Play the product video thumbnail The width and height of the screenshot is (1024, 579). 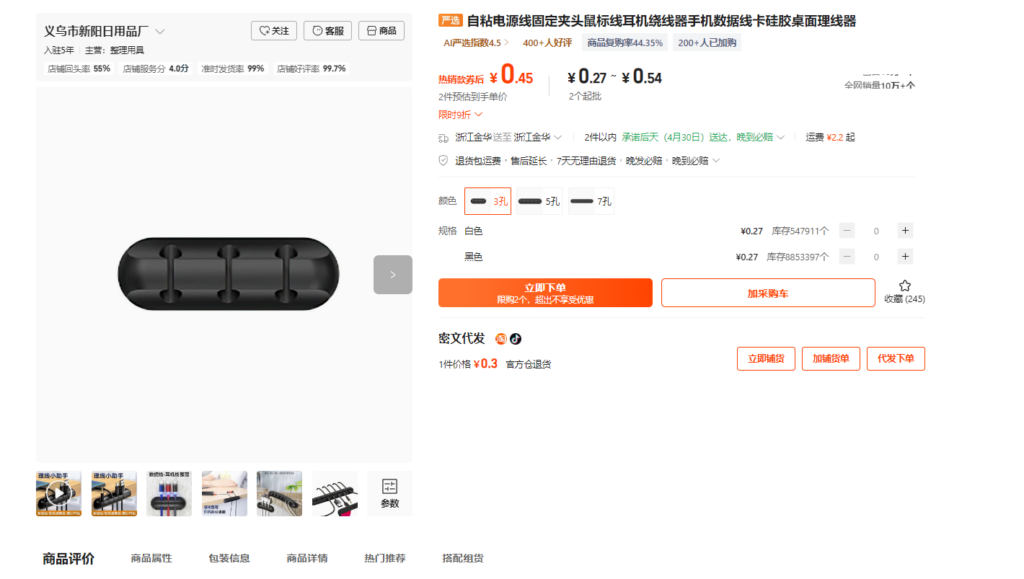(59, 493)
